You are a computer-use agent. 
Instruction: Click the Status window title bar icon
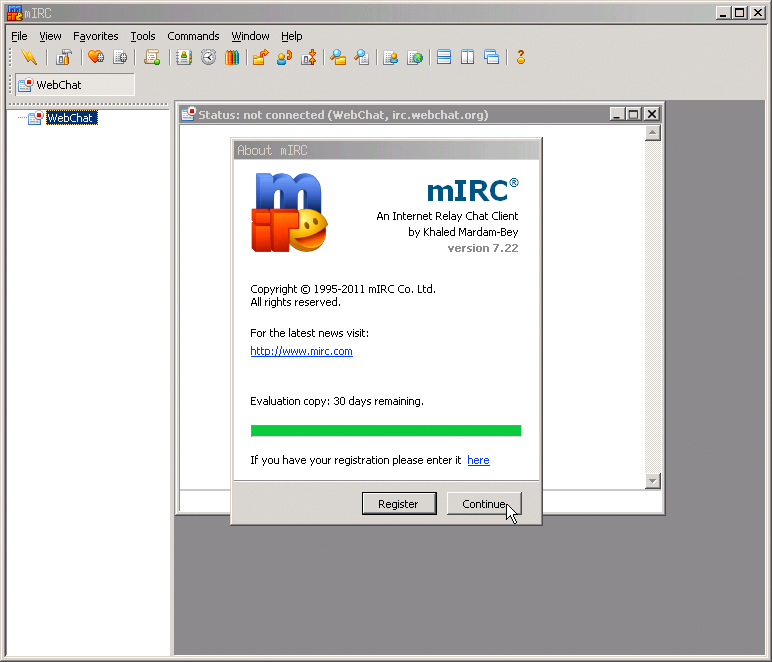pyautogui.click(x=188, y=114)
